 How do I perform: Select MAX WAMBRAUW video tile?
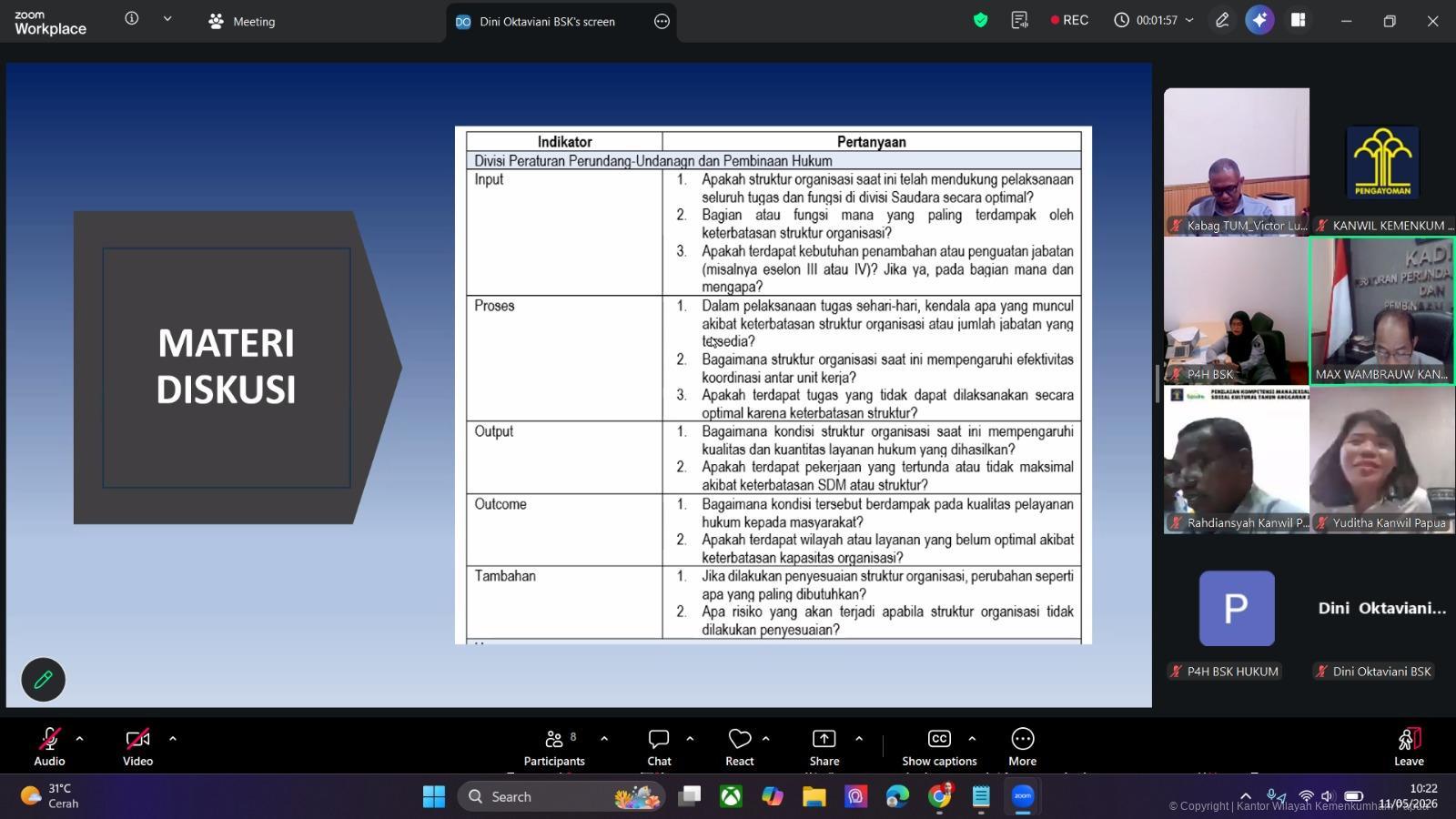click(x=1382, y=311)
